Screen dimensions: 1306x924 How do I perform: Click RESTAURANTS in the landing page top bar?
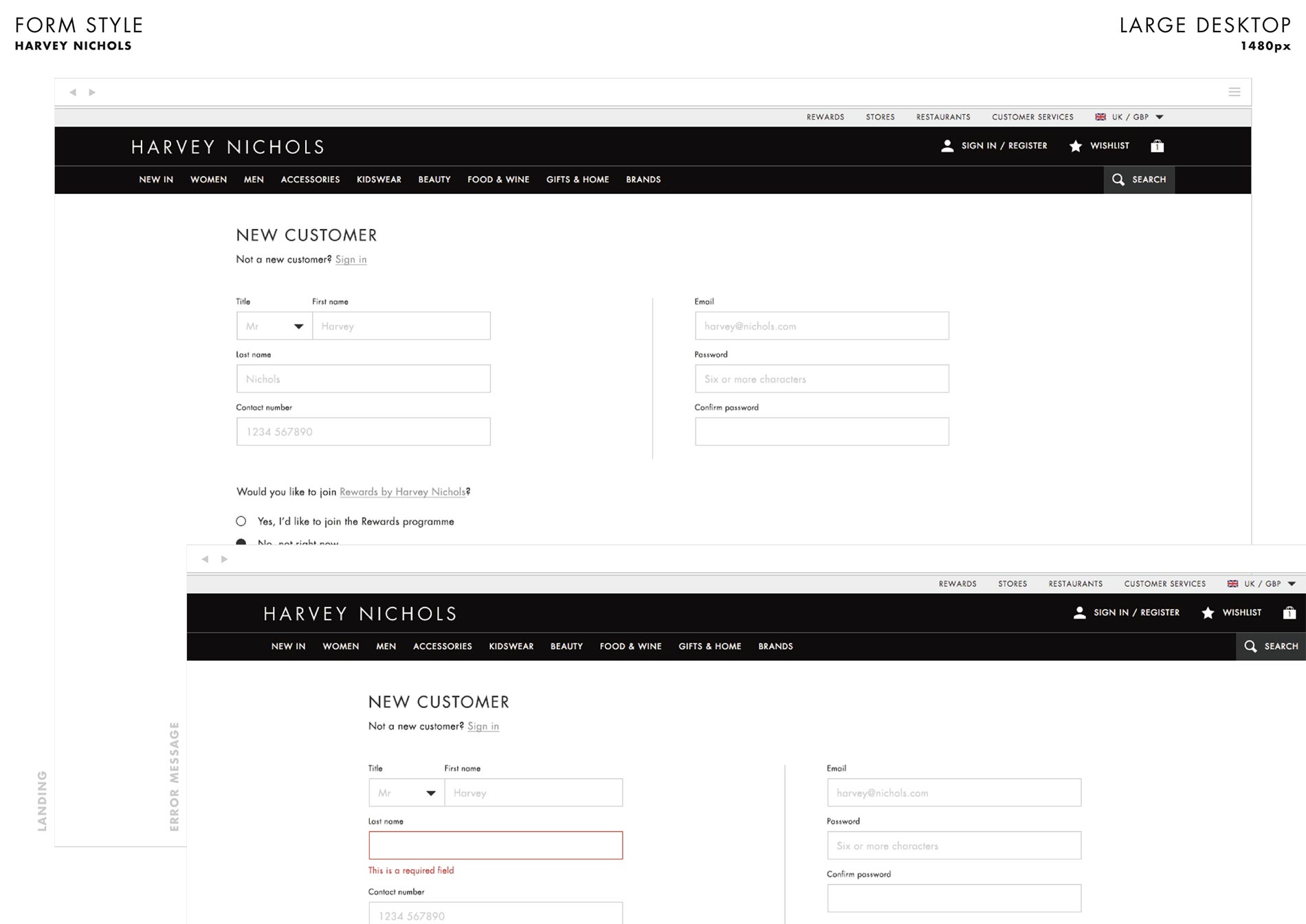pyautogui.click(x=943, y=117)
